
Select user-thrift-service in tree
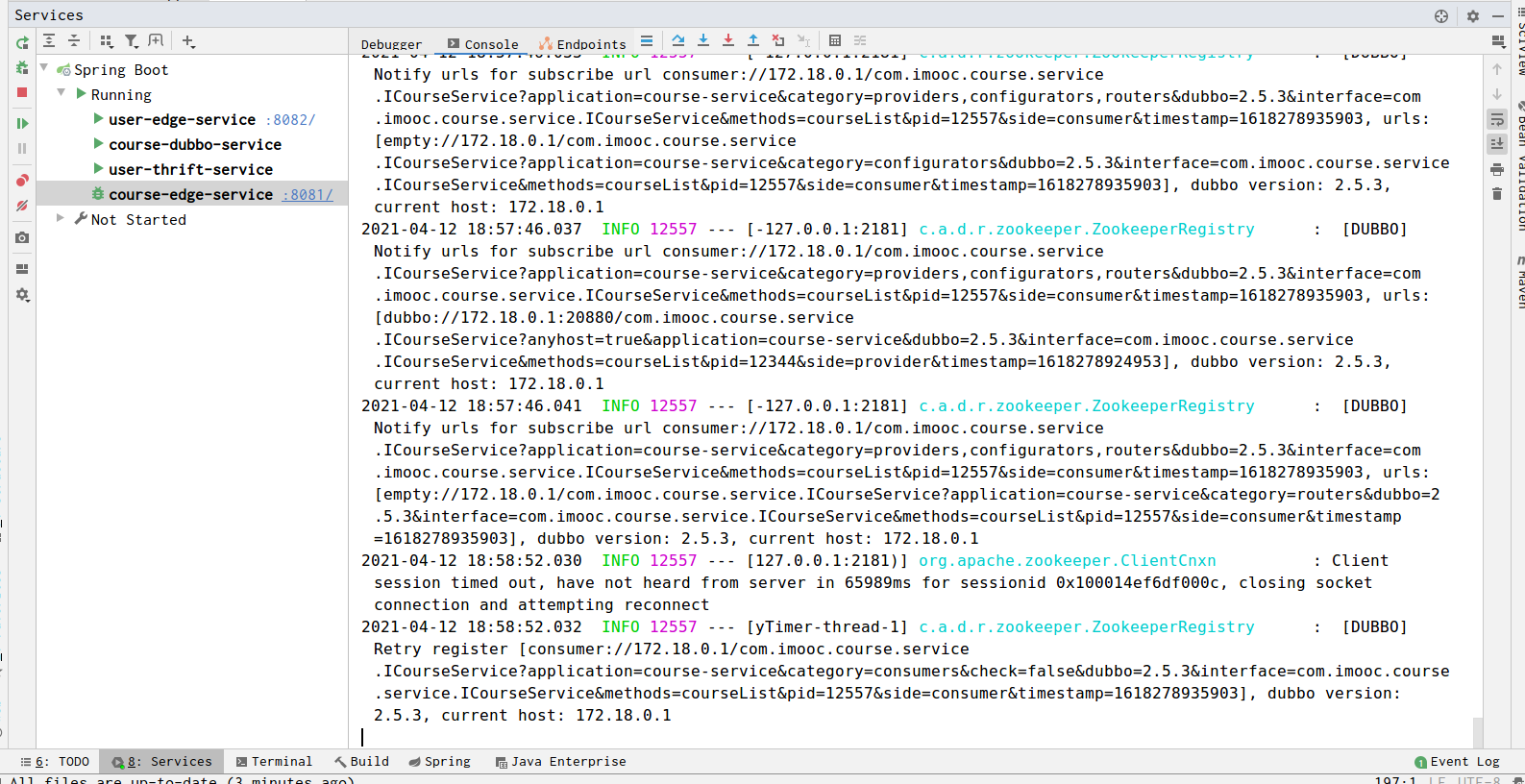click(x=190, y=169)
